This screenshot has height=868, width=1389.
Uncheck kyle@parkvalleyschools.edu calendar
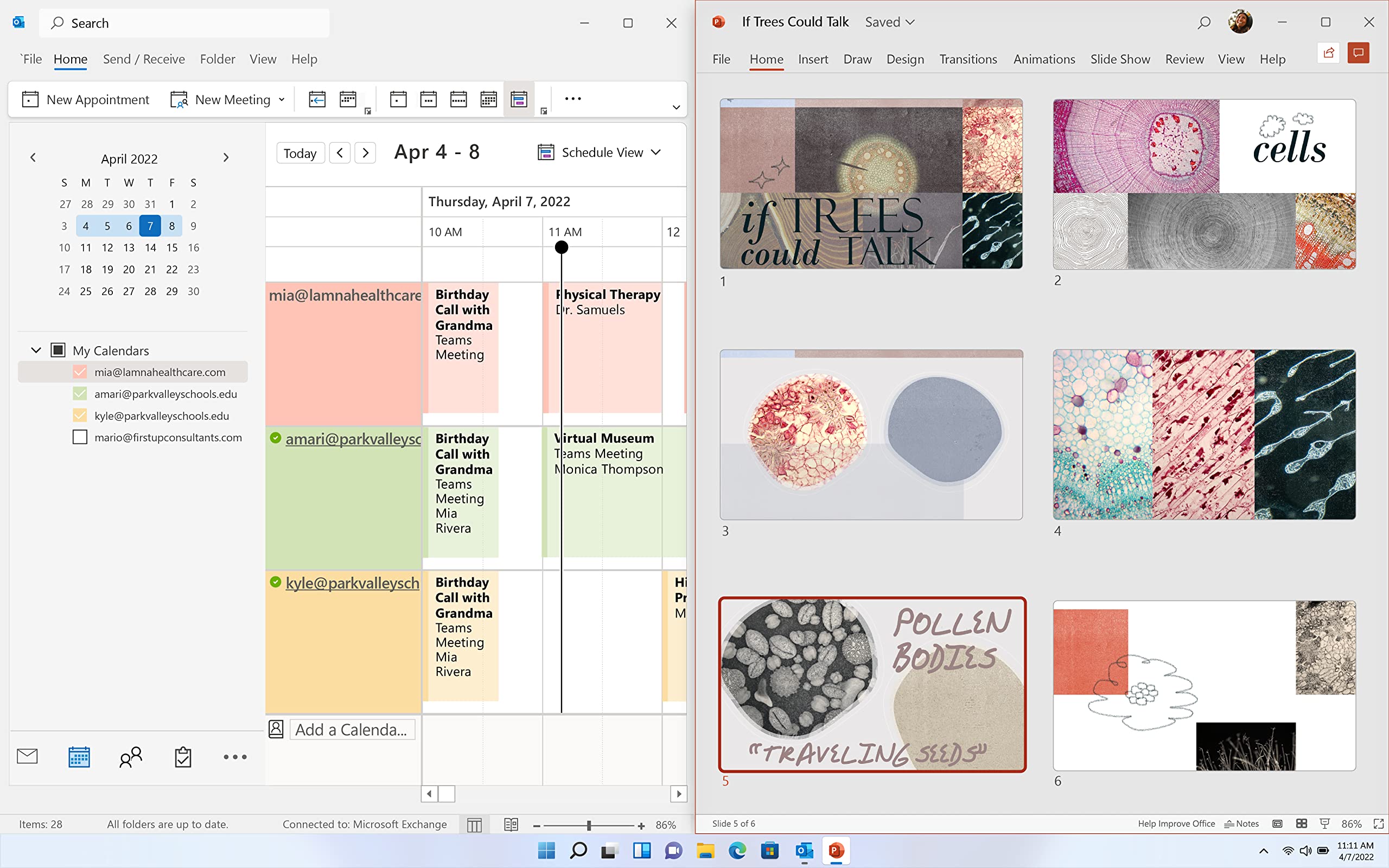point(80,416)
